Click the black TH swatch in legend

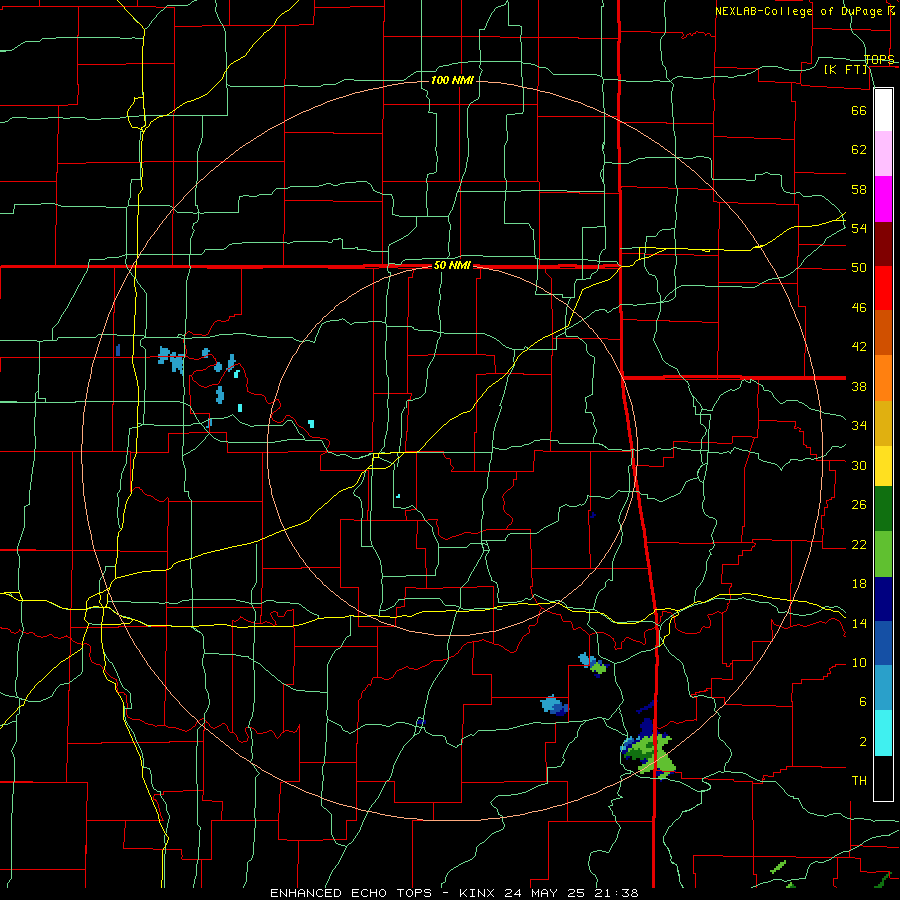[883, 778]
